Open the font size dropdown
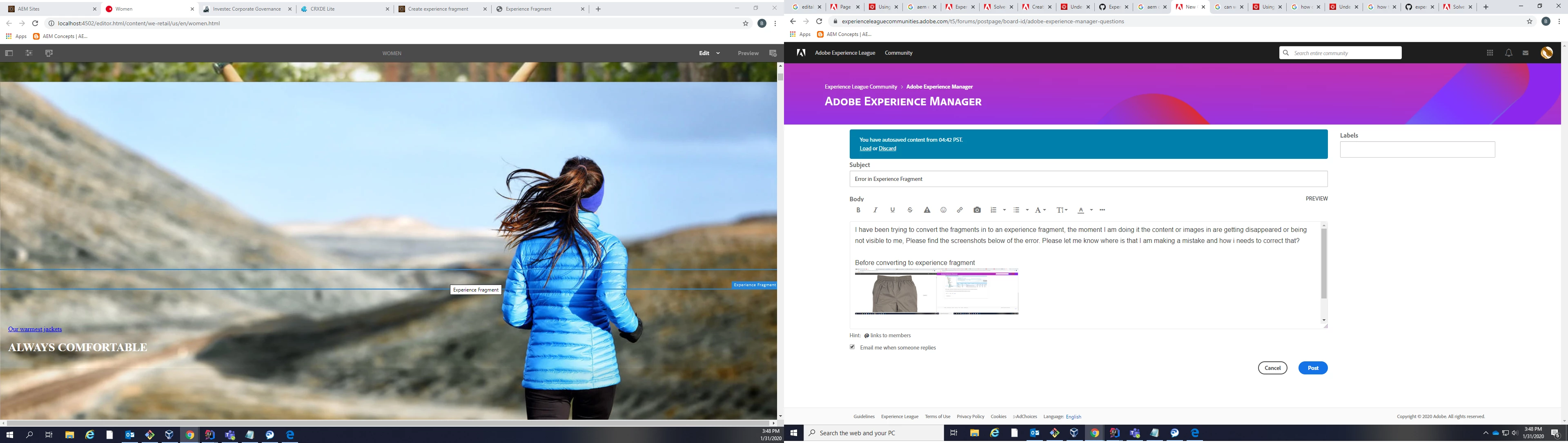Image resolution: width=1568 pixels, height=443 pixels. pos(1062,210)
